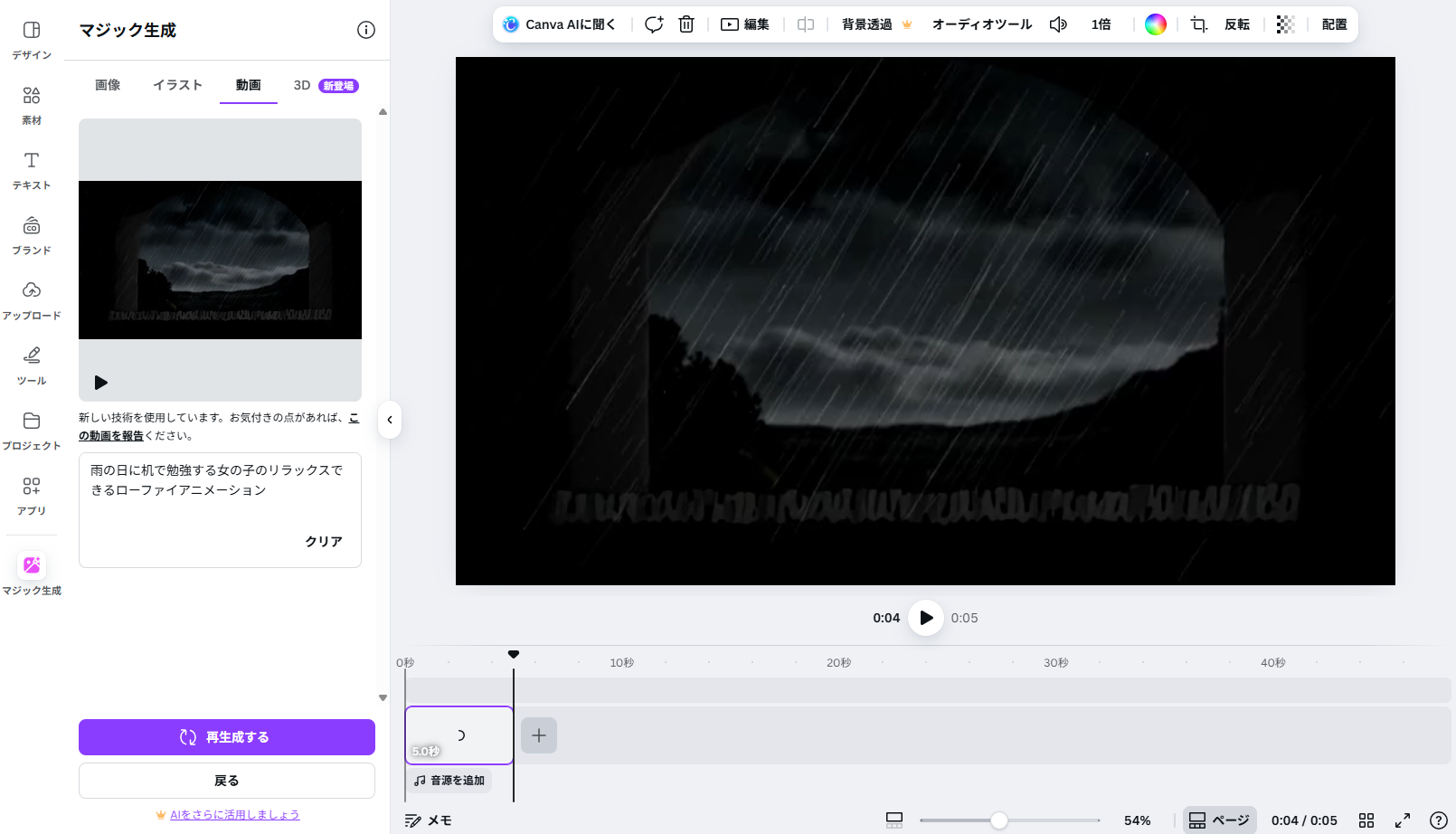The width and height of the screenshot is (1456, 834).
Task: Toggle the volume speaker icon
Action: (x=1058, y=24)
